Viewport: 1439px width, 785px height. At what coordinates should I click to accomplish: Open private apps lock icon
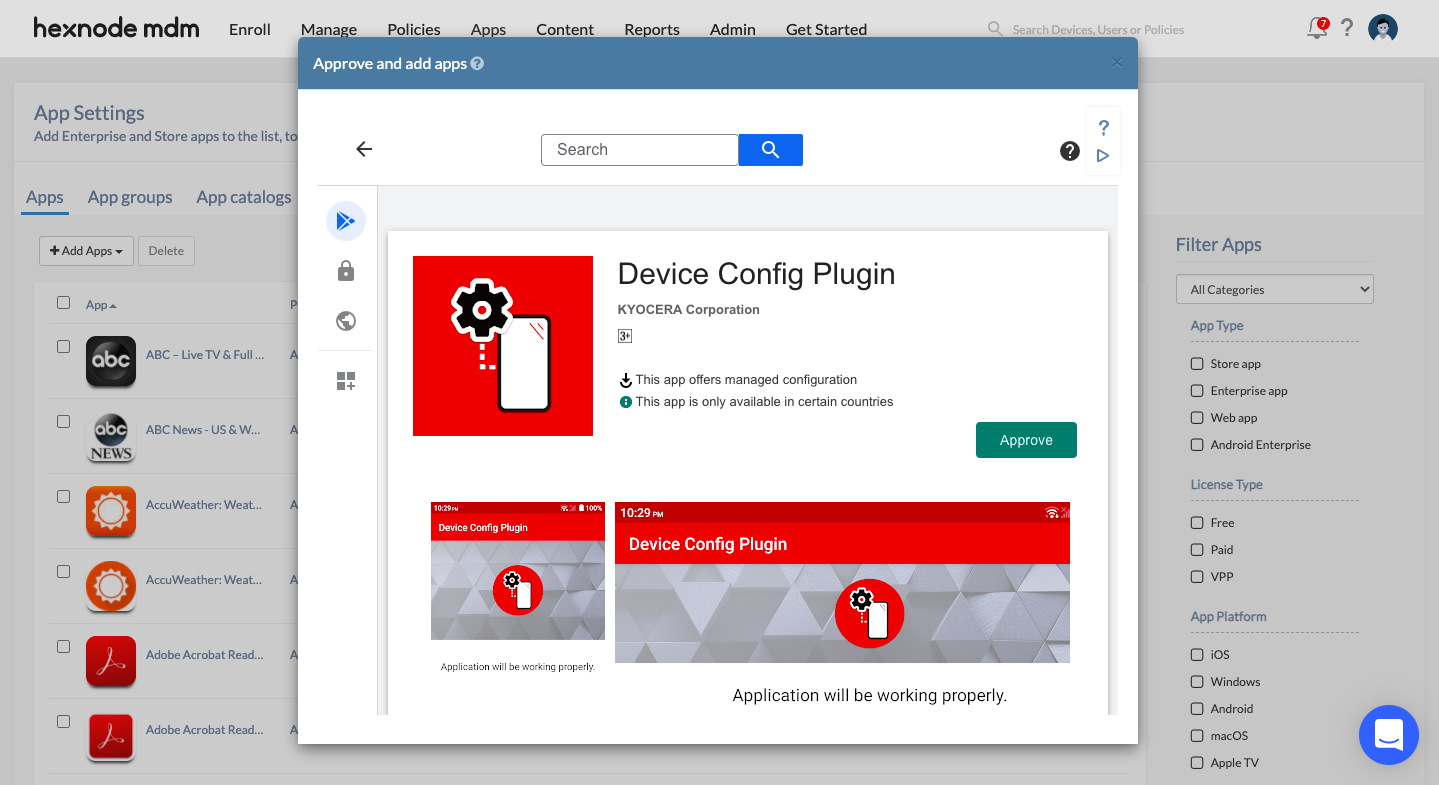346,271
